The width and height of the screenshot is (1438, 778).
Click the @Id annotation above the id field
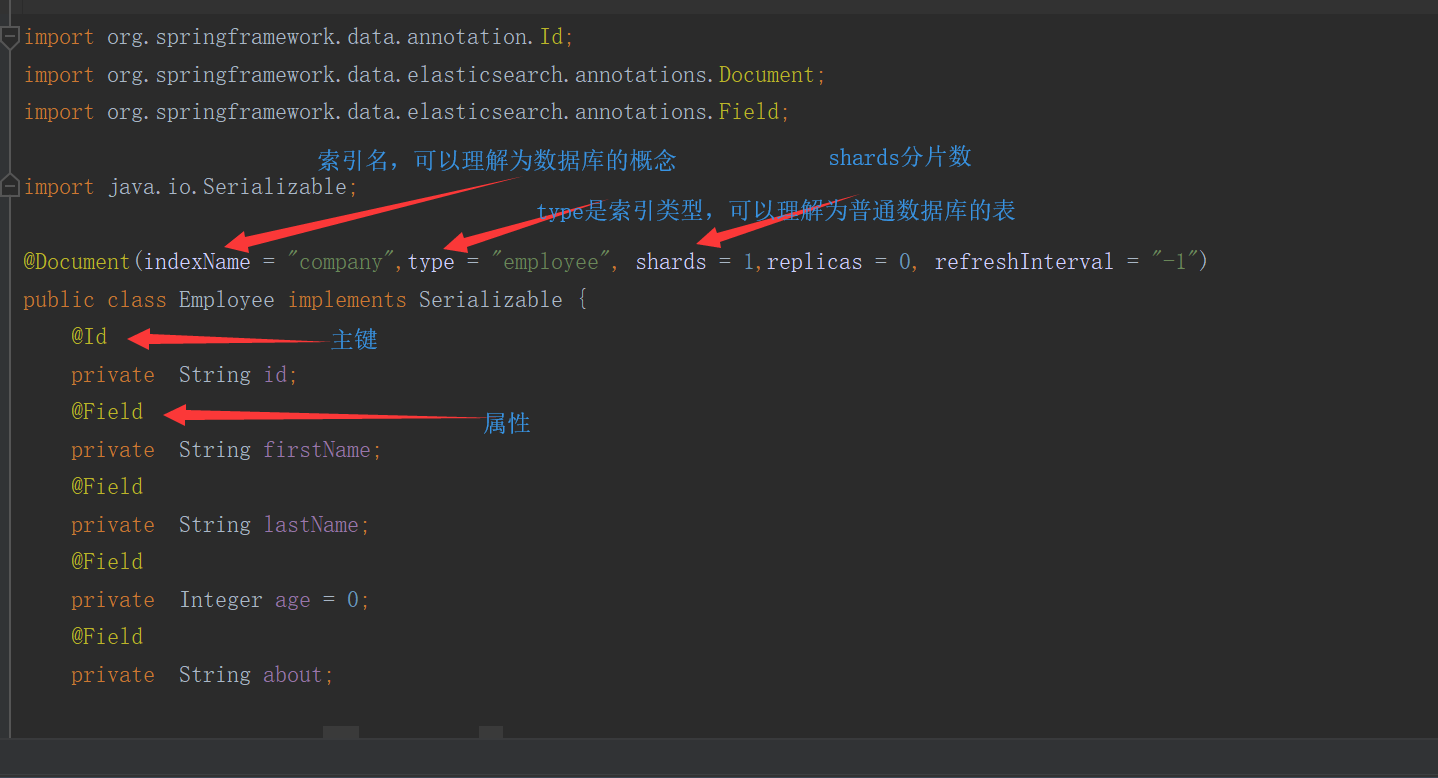[88, 336]
